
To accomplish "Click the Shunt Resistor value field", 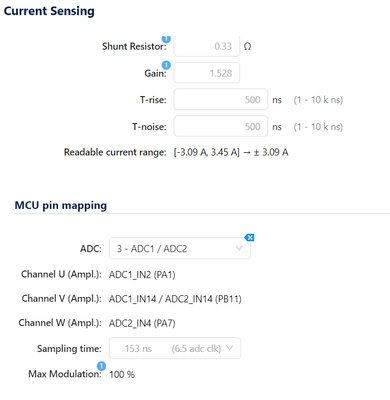I will click(207, 46).
